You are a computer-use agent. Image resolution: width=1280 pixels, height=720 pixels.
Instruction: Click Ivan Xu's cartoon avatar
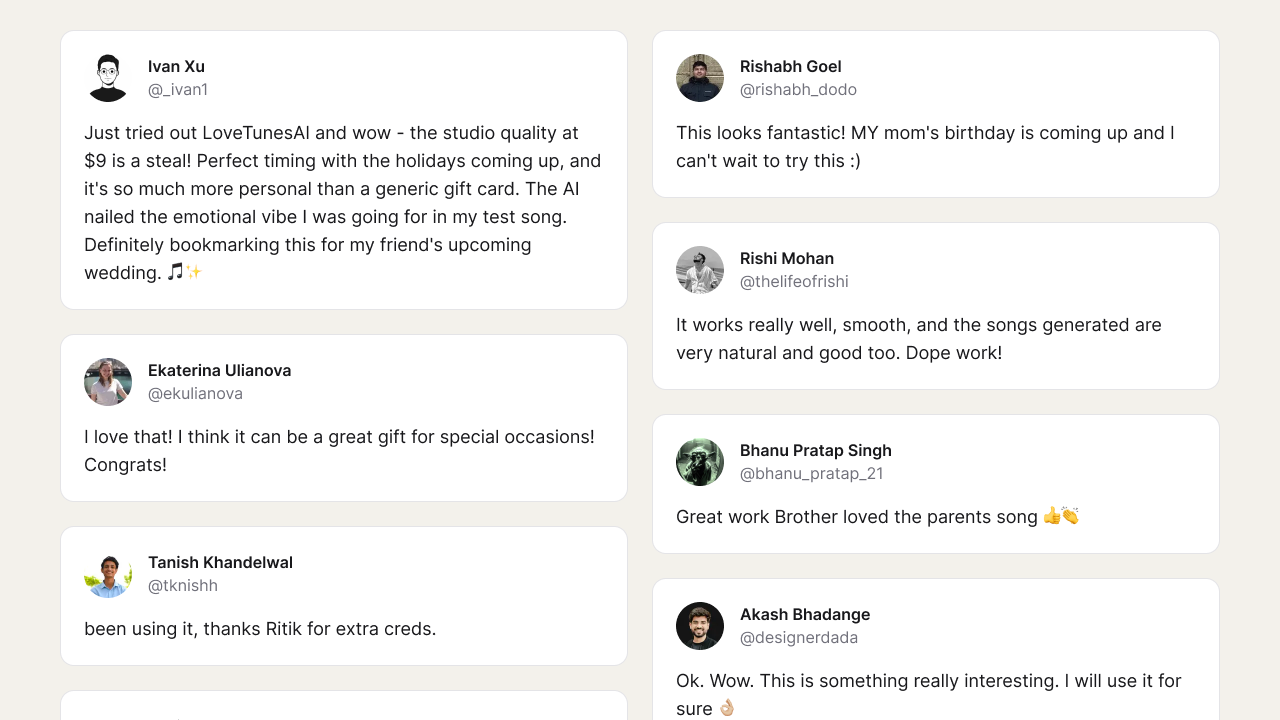[x=108, y=78]
